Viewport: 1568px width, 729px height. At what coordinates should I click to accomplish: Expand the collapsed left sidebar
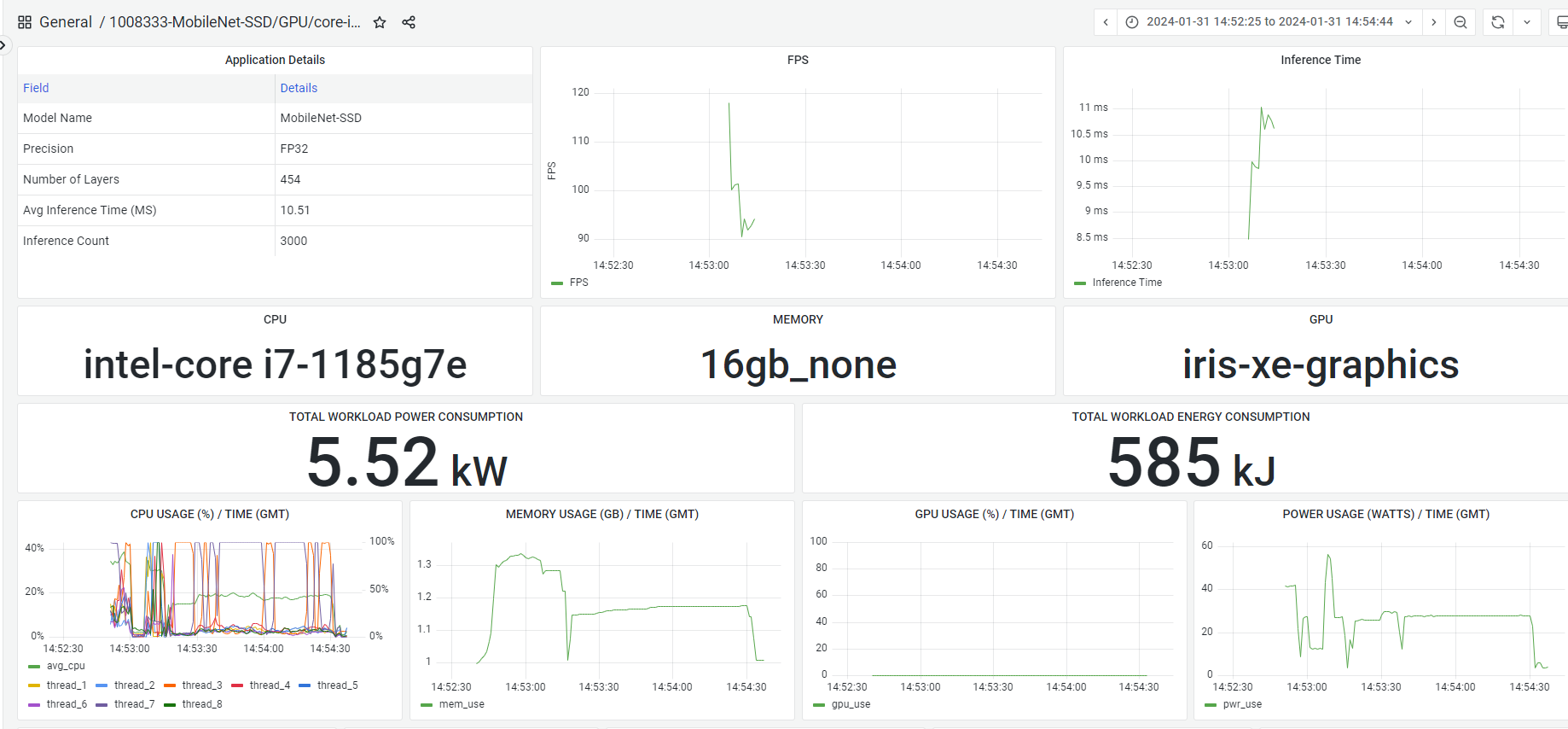(3, 44)
